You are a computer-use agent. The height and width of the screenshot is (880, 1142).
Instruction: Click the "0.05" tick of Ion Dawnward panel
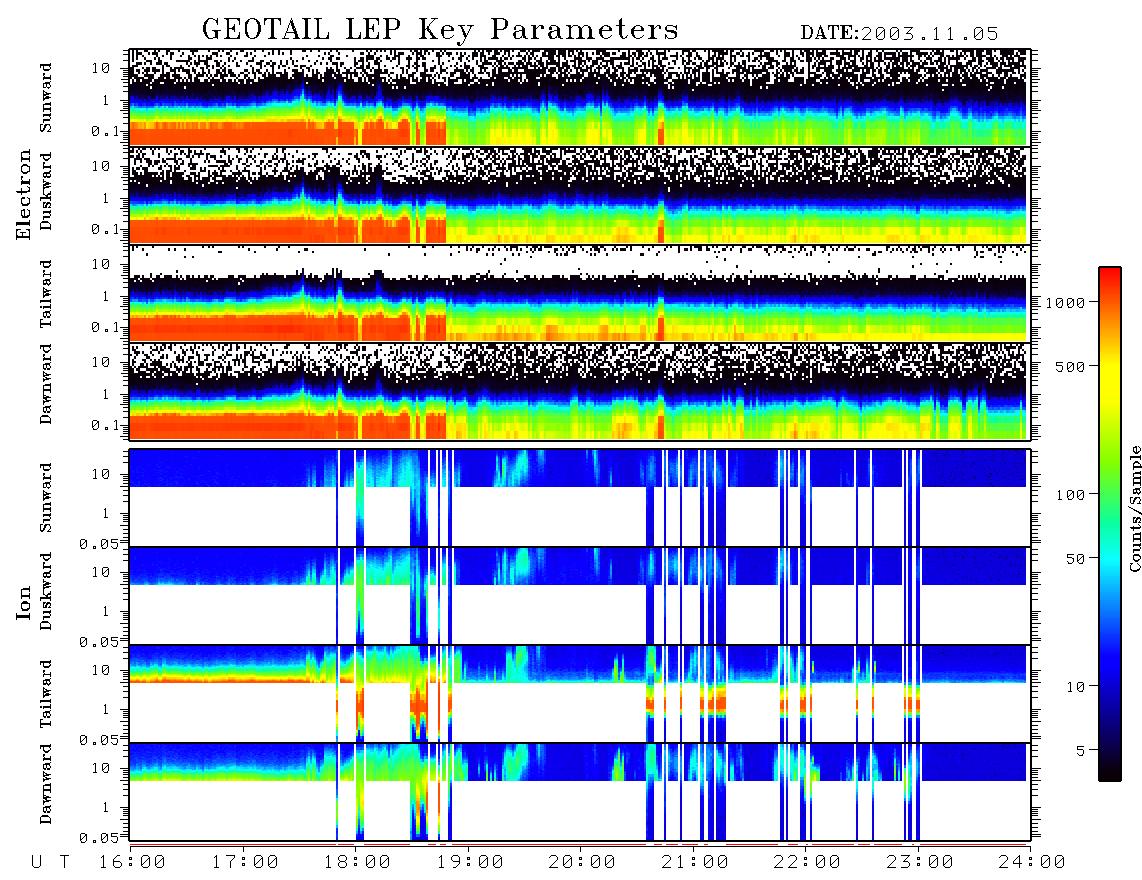(x=98, y=838)
